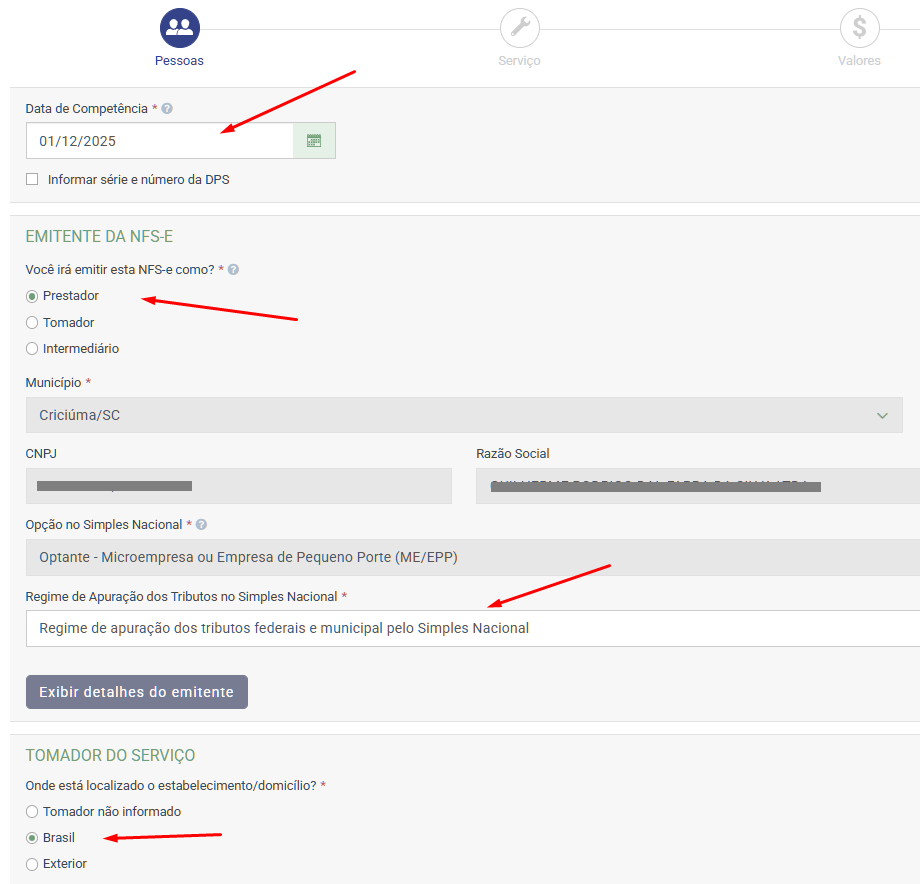Click the Data de Competência date field
This screenshot has height=884, width=920.
(x=160, y=141)
